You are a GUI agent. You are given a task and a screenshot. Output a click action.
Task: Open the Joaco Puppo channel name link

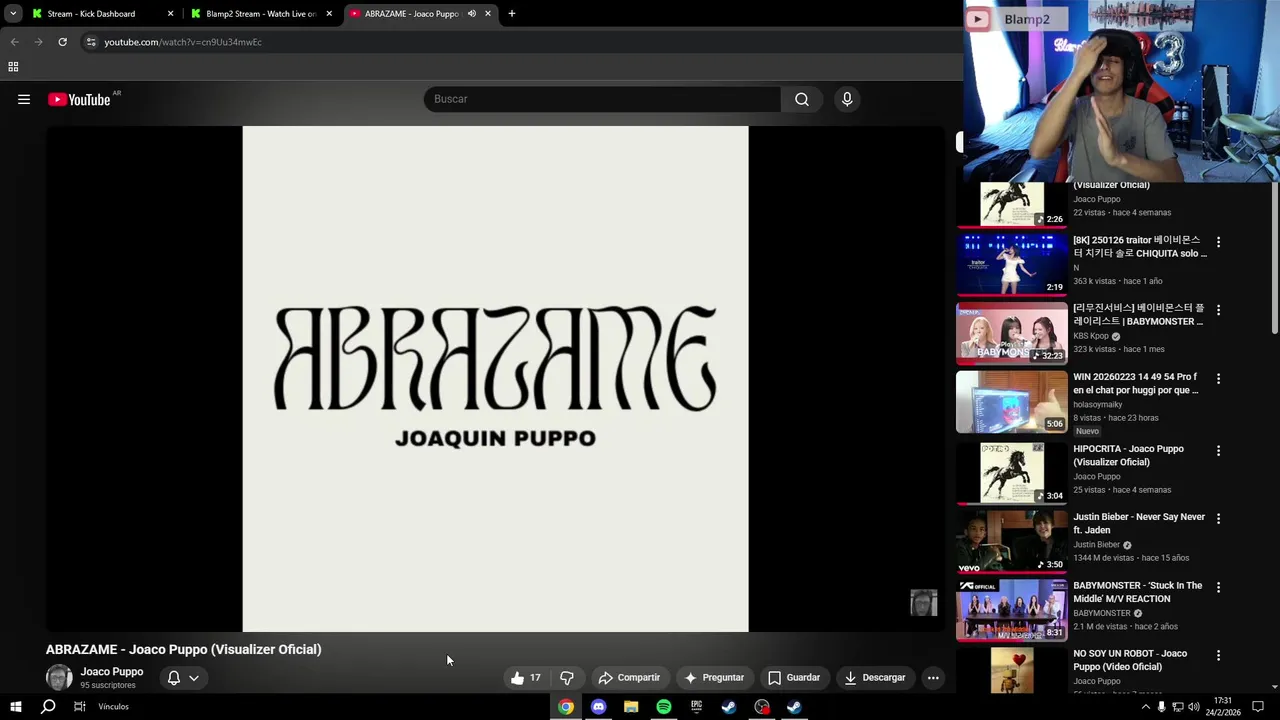tap(112, 672)
